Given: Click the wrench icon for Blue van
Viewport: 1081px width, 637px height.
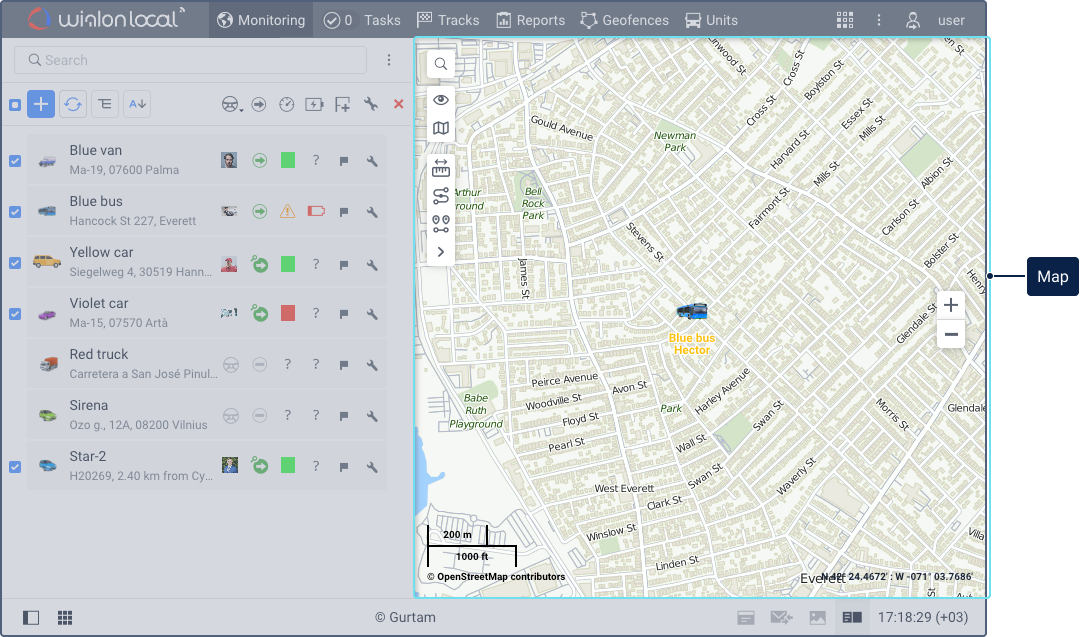Looking at the screenshot, I should pos(371,161).
